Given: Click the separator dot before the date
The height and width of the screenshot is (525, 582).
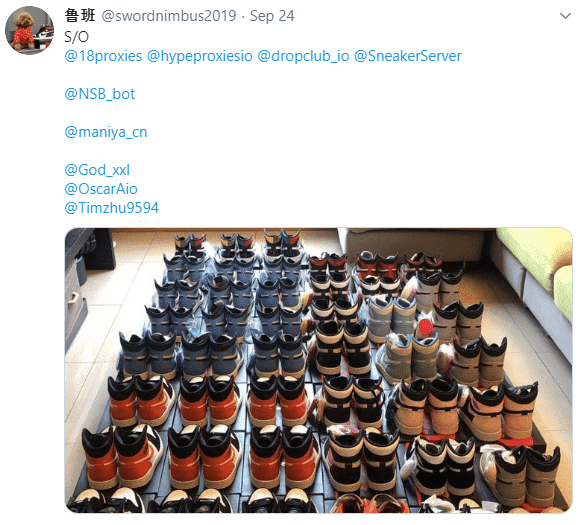Looking at the screenshot, I should (243, 16).
